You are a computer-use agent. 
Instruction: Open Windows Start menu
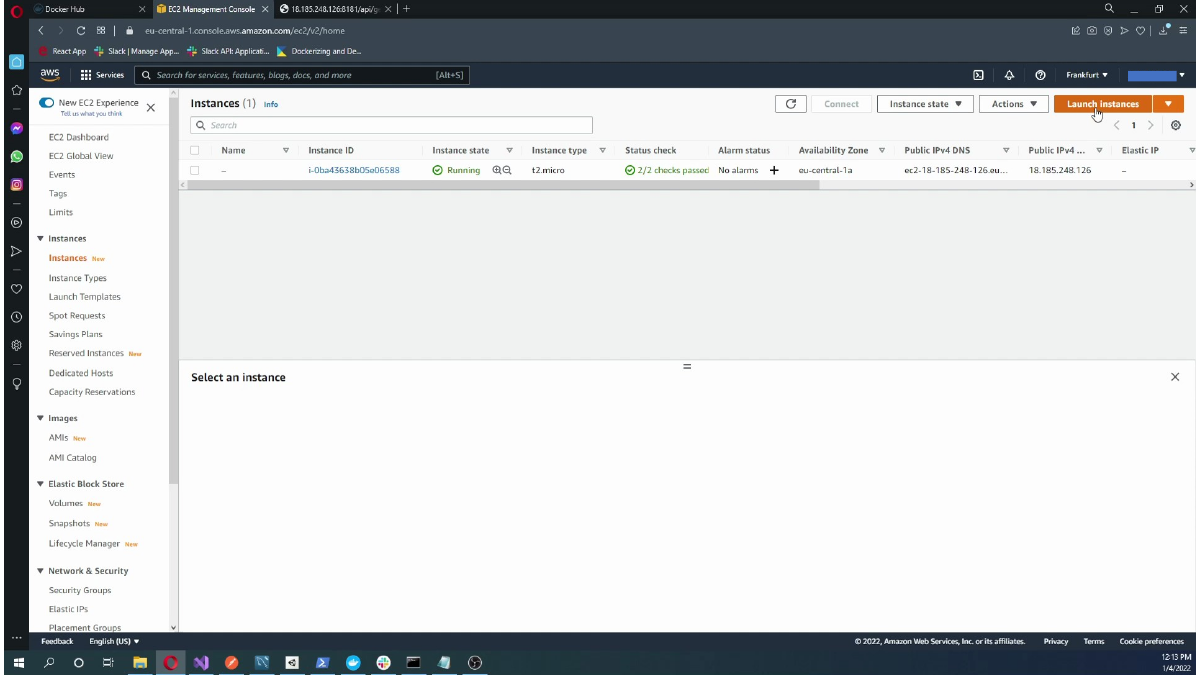tap(18, 662)
